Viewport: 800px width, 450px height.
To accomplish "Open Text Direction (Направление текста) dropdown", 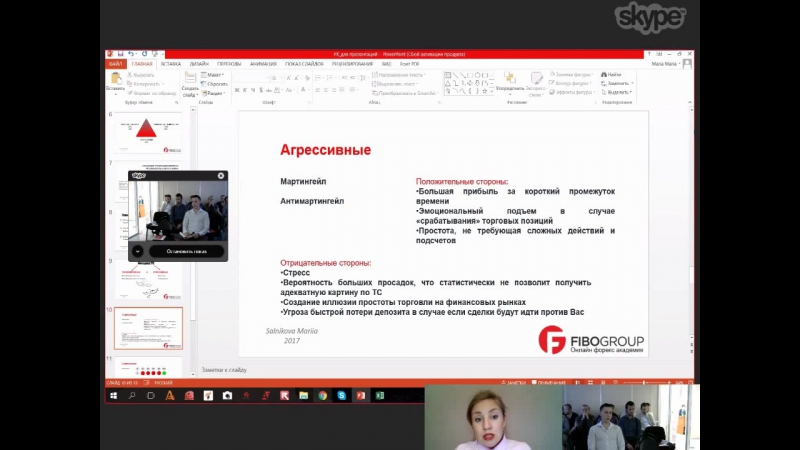I will point(399,75).
